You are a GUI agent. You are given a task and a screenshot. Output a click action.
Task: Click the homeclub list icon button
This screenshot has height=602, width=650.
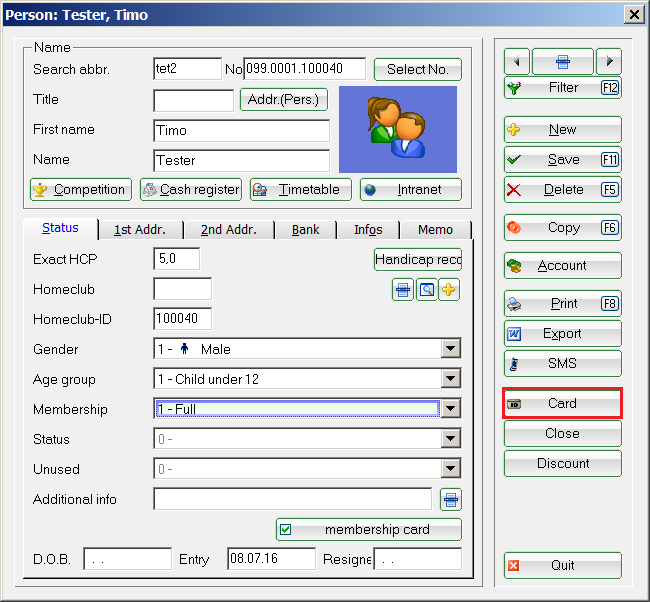(x=403, y=289)
